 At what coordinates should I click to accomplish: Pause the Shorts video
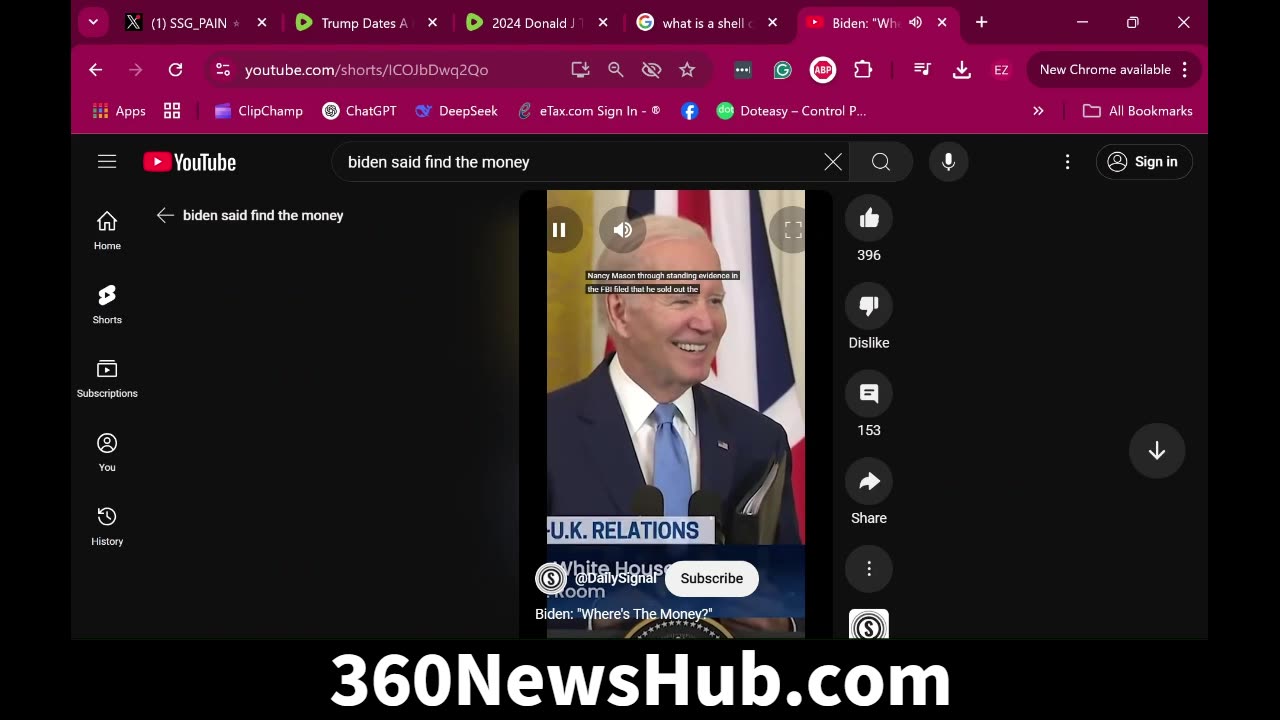559,230
